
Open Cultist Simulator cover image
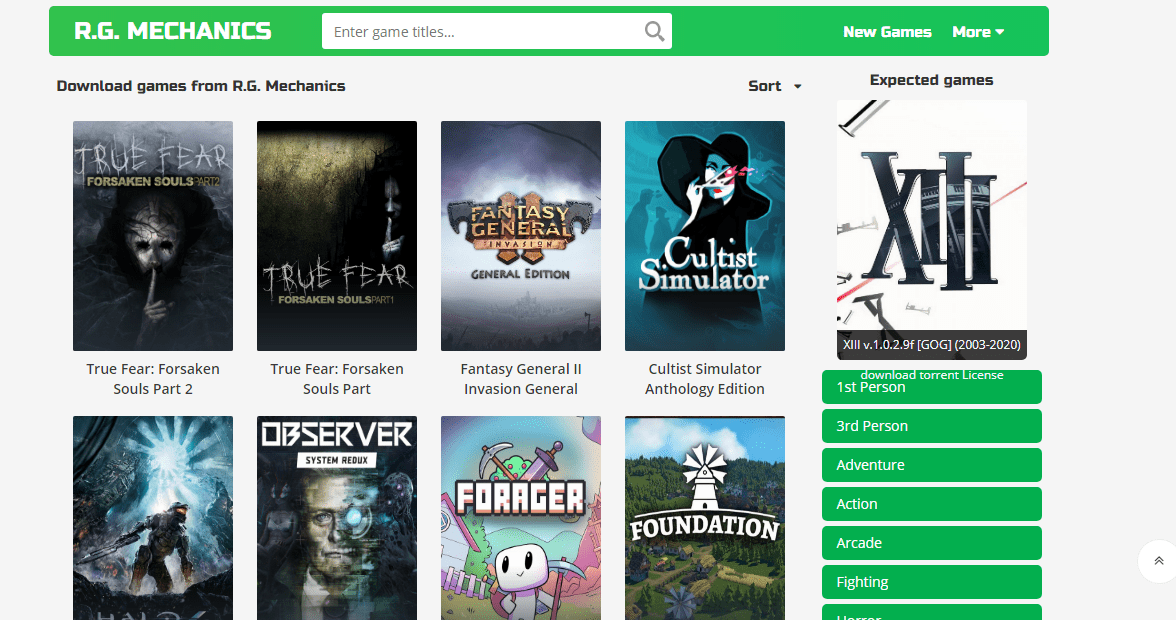click(705, 235)
